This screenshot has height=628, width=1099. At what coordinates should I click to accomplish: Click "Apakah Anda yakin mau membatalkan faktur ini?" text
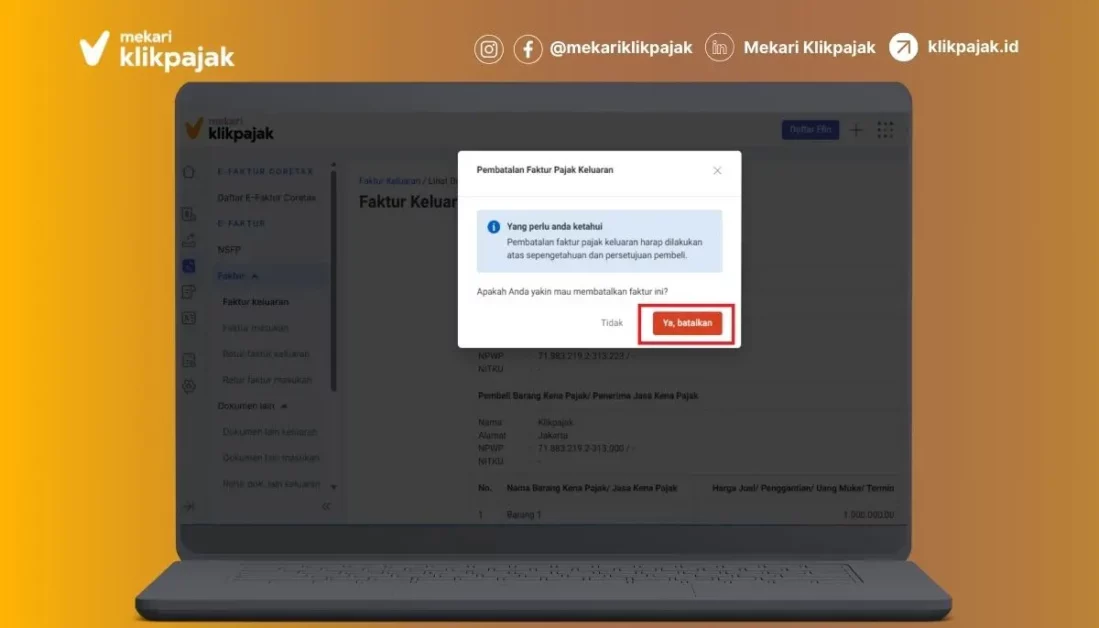pos(572,292)
